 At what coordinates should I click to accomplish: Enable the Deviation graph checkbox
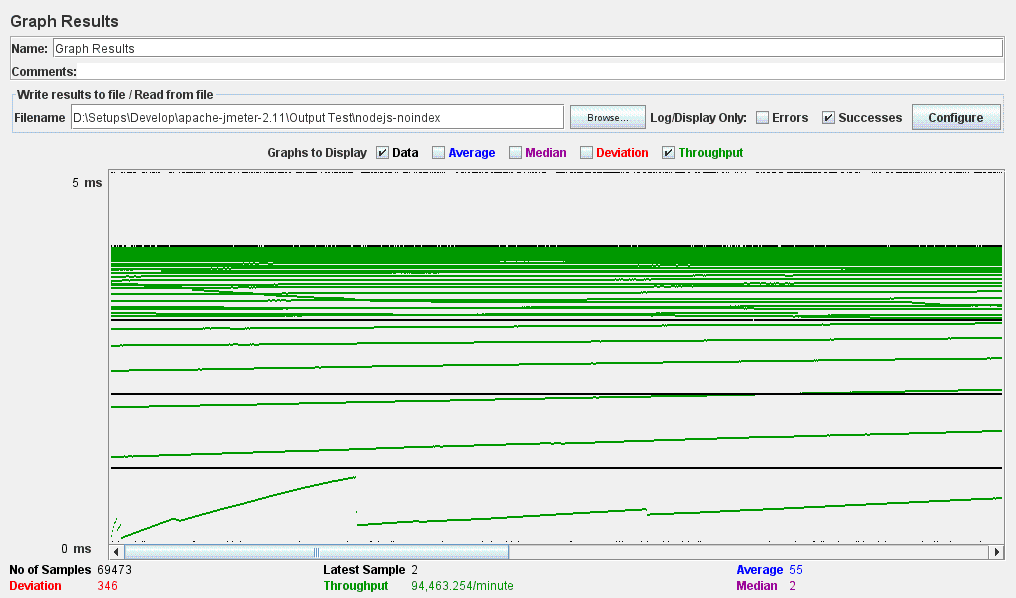point(586,153)
